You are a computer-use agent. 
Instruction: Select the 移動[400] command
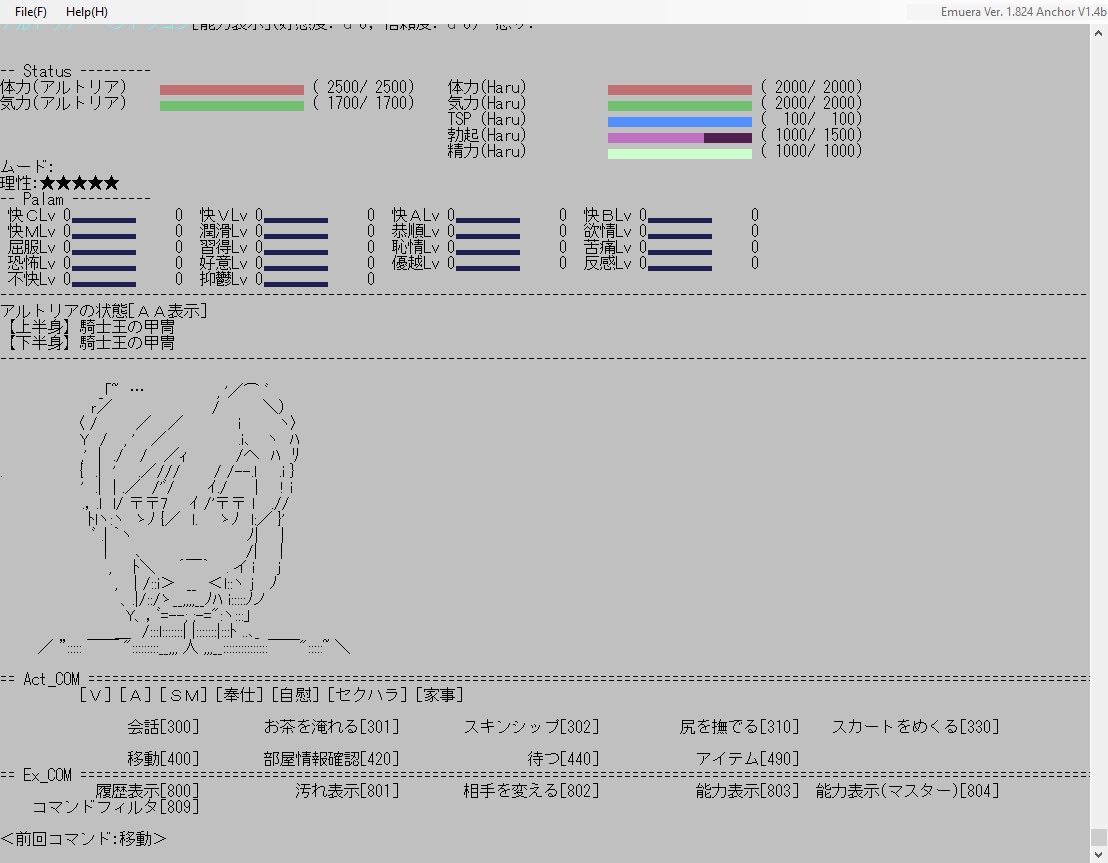pyautogui.click(x=163, y=759)
